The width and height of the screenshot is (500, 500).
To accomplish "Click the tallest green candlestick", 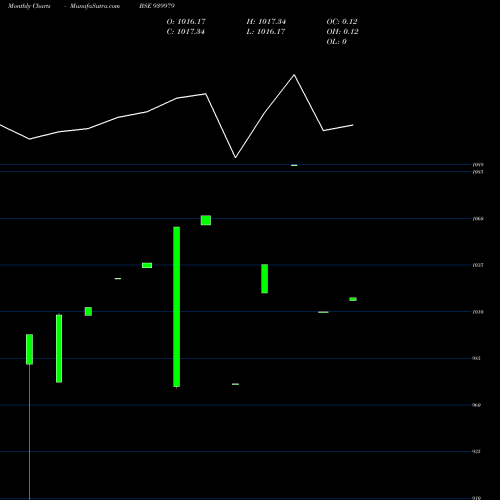I will (x=177, y=307).
